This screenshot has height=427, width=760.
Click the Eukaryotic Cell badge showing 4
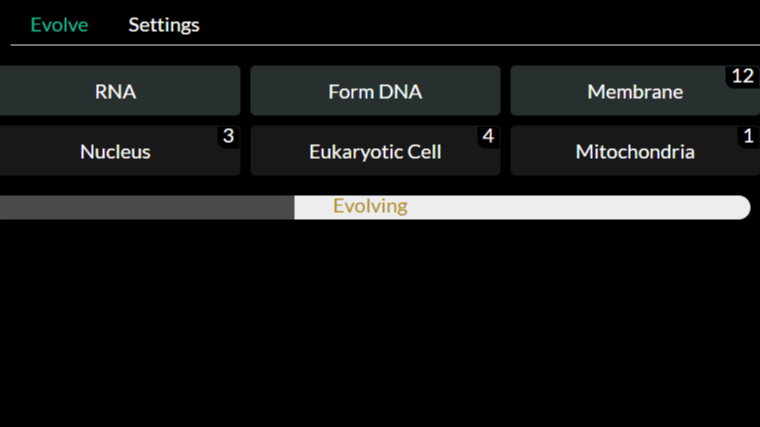pos(488,136)
